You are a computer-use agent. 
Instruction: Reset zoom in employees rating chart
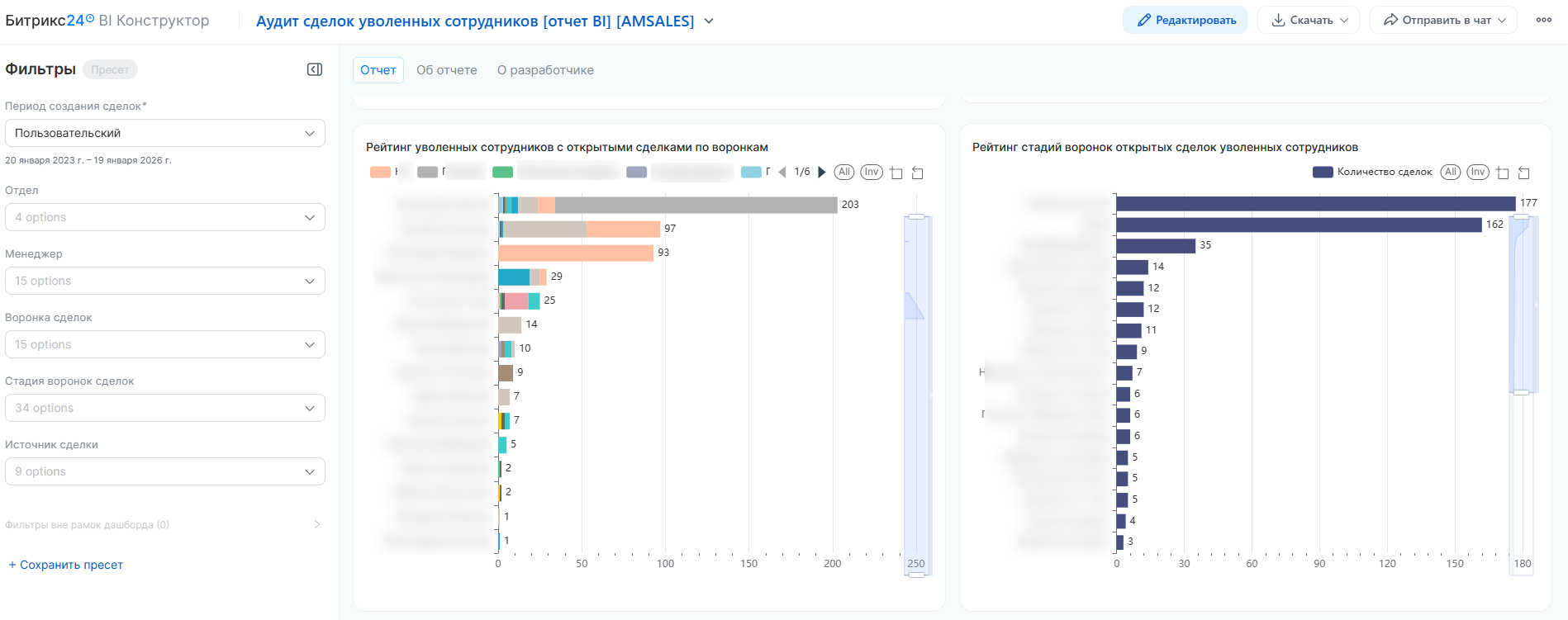pos(918,173)
